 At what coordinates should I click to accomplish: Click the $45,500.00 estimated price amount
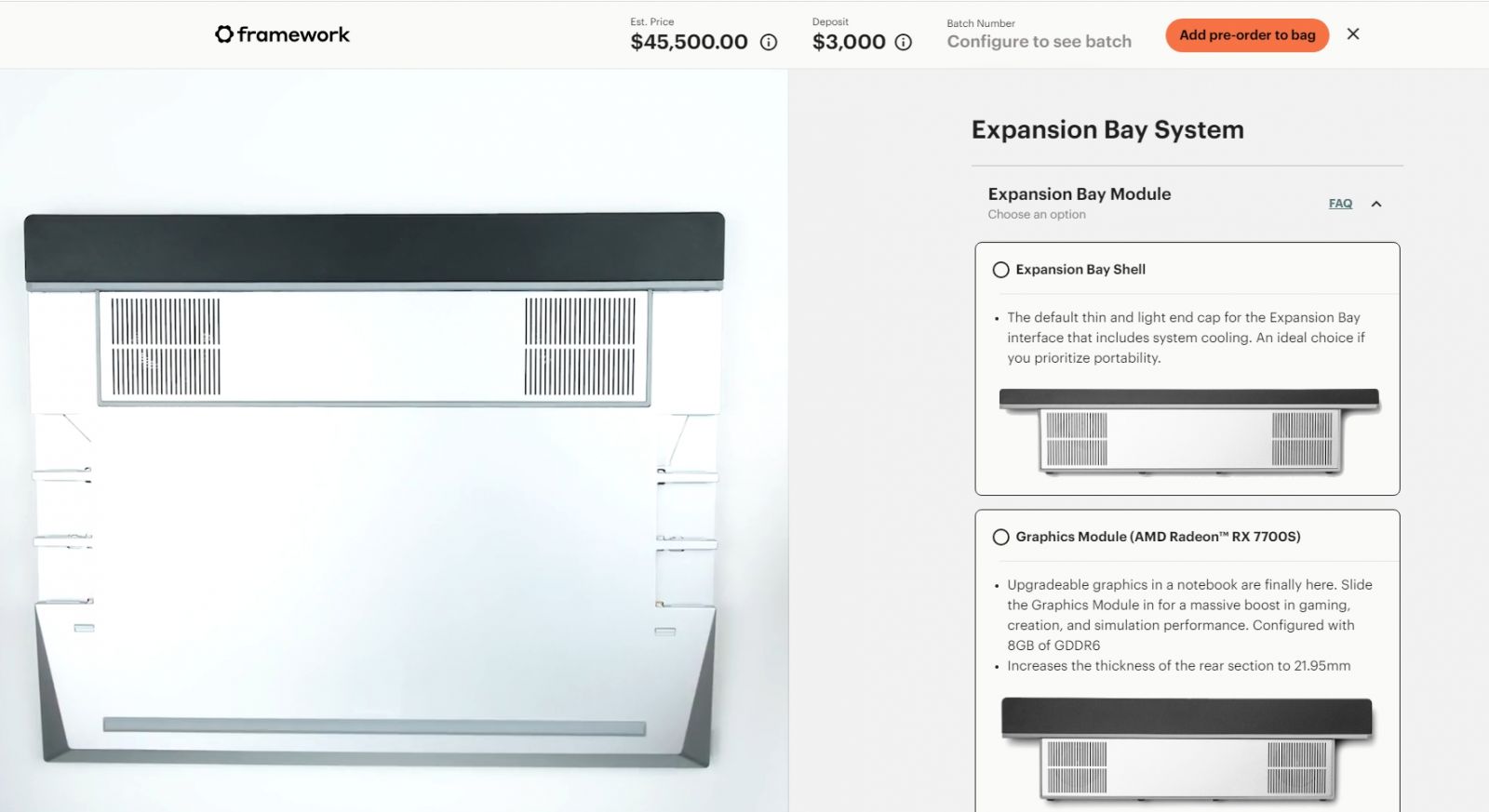point(689,42)
